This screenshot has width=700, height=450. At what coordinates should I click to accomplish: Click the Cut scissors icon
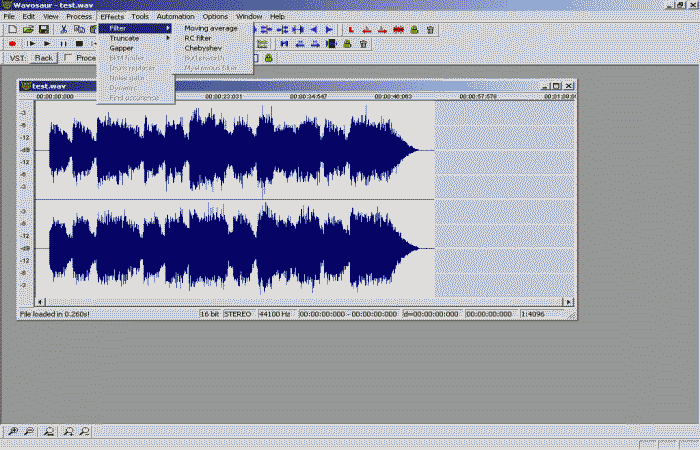tap(64, 30)
